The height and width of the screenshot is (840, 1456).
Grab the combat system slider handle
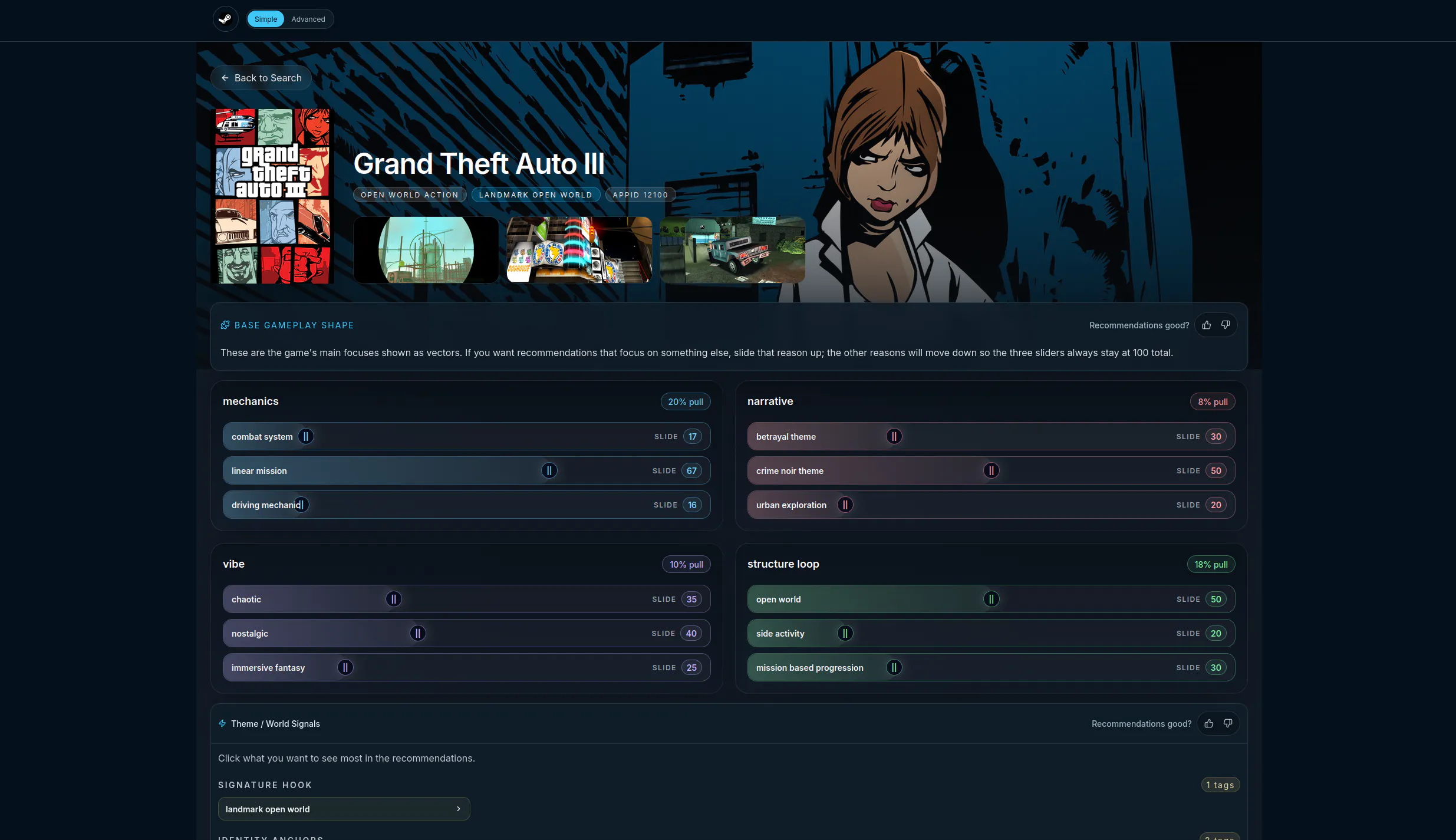[x=306, y=436]
